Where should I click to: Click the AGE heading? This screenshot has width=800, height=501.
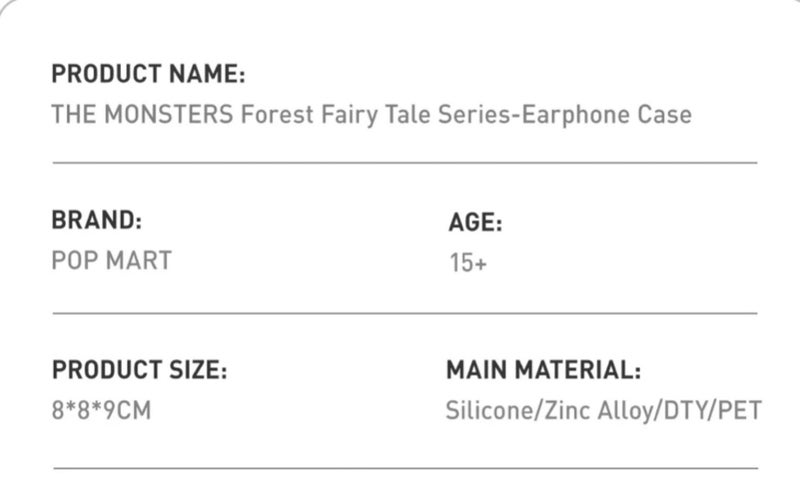point(475,223)
